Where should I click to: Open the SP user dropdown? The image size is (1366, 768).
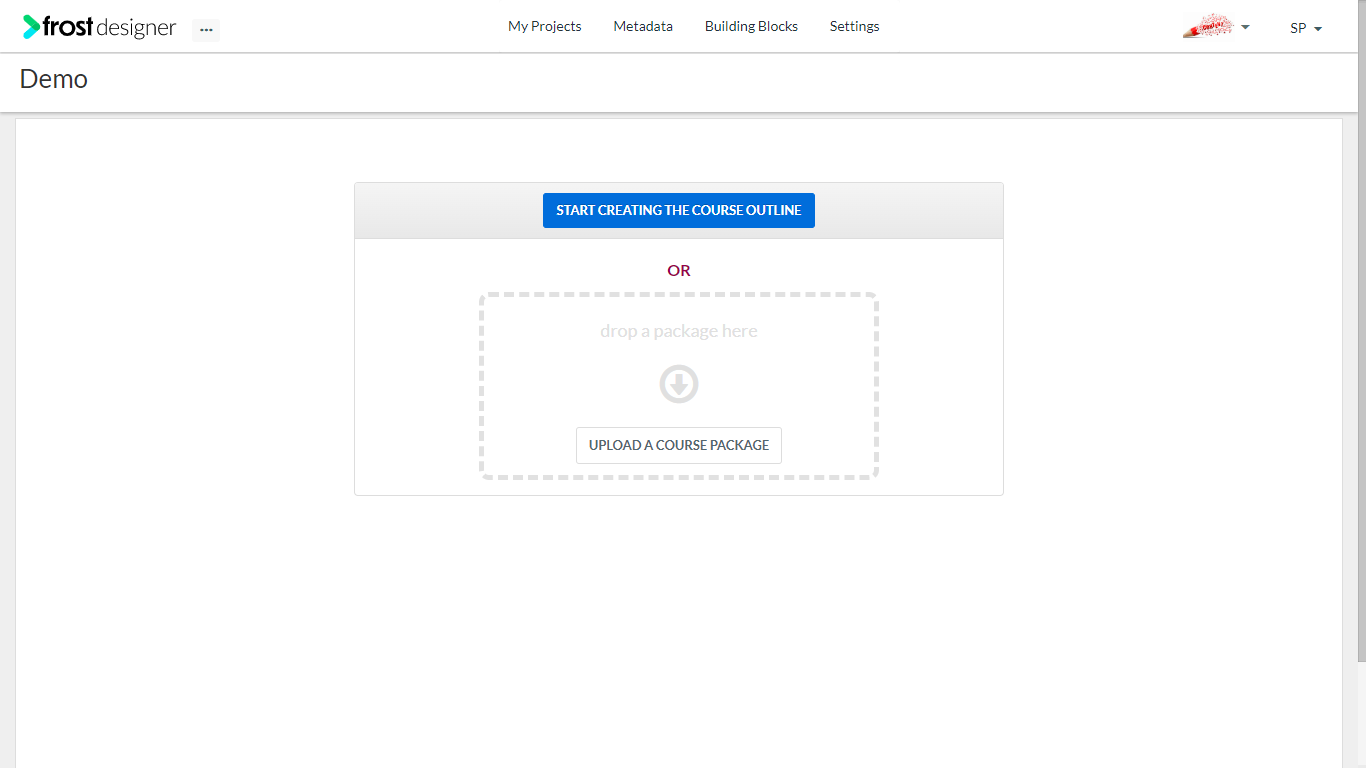[x=1306, y=28]
